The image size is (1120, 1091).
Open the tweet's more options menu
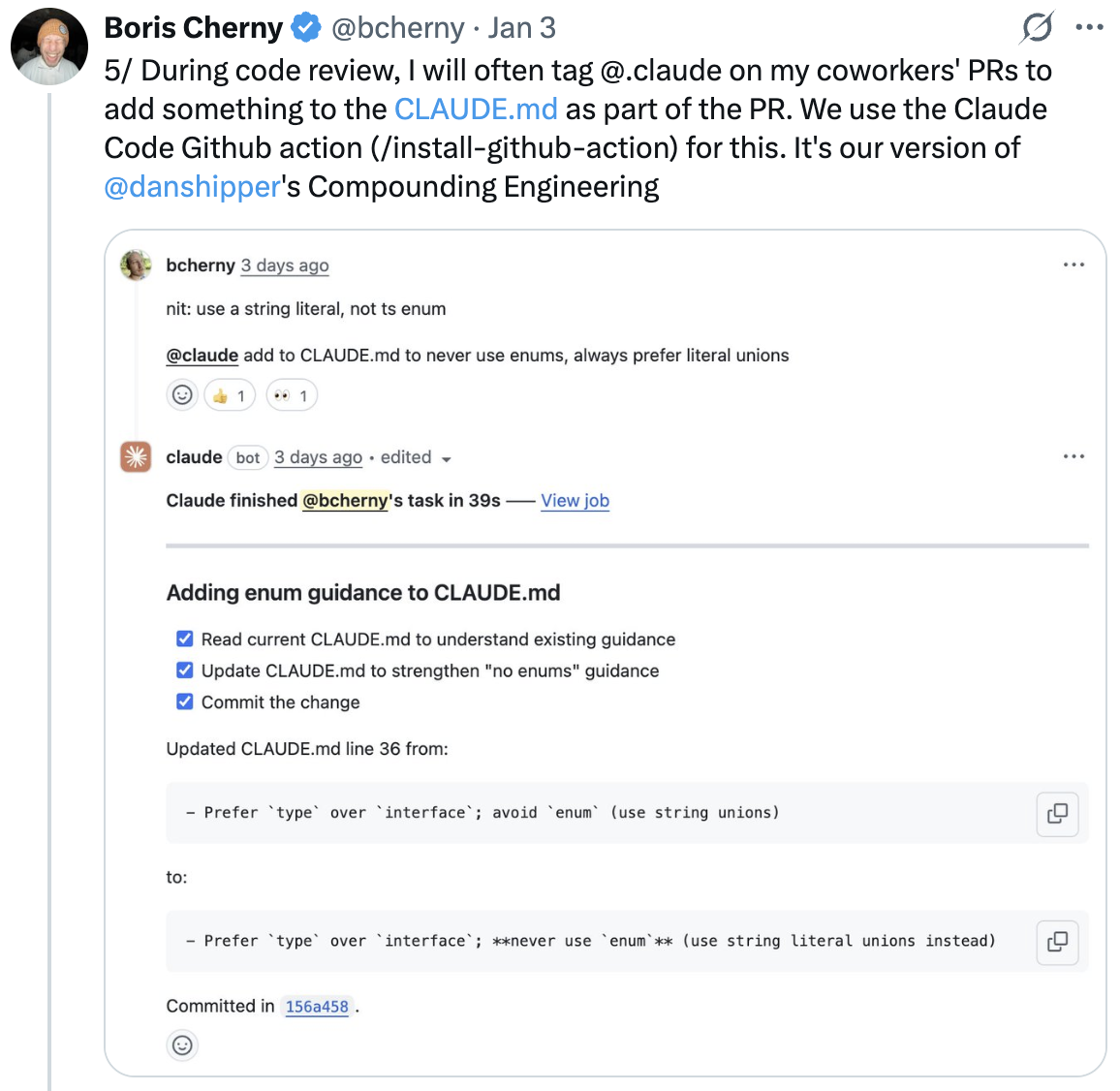click(x=1089, y=27)
